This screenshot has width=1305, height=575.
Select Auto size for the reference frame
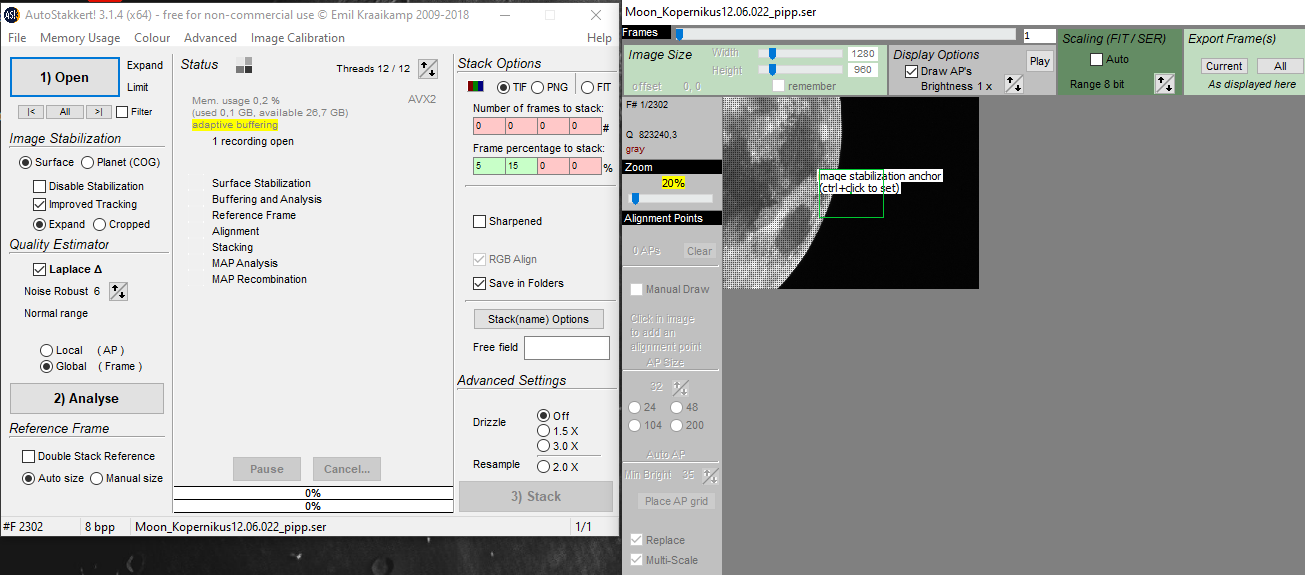(28, 478)
